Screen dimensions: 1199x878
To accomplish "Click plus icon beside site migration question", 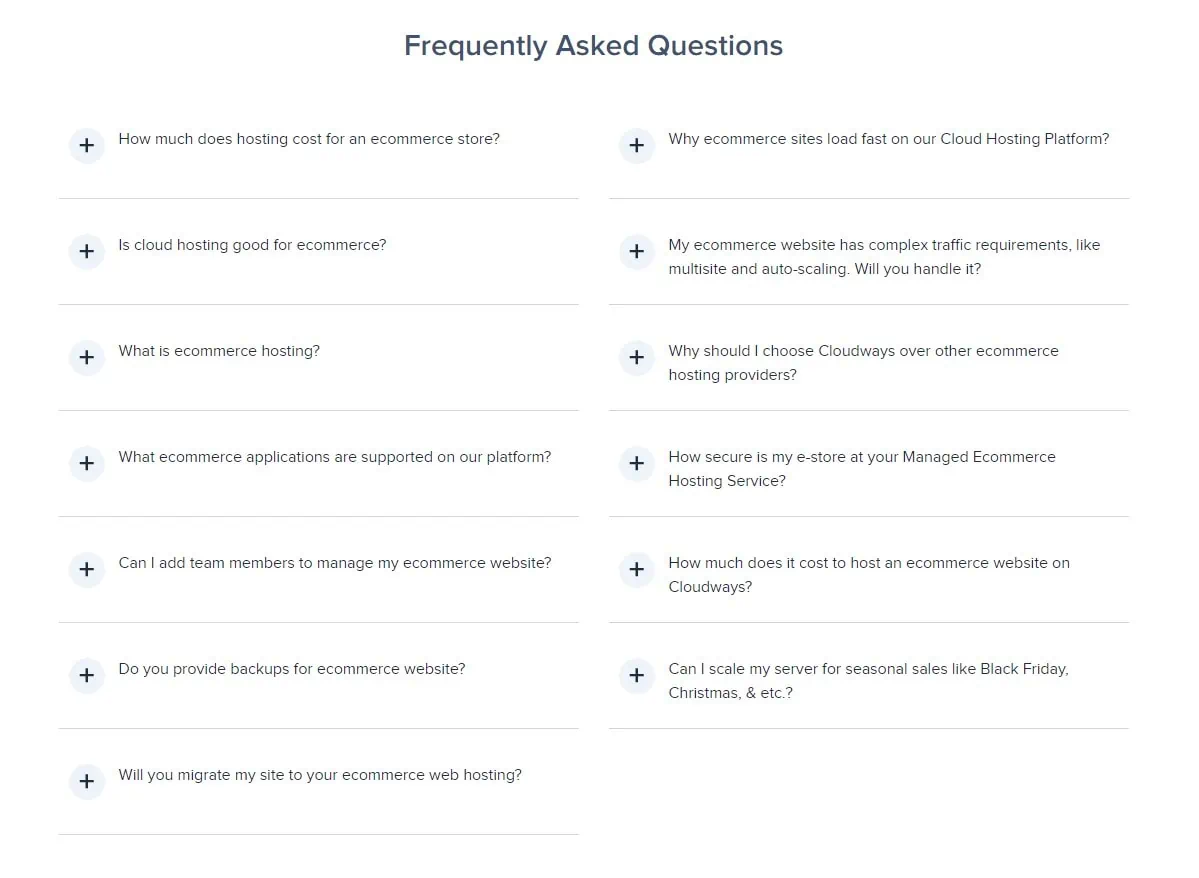I will tap(87, 781).
